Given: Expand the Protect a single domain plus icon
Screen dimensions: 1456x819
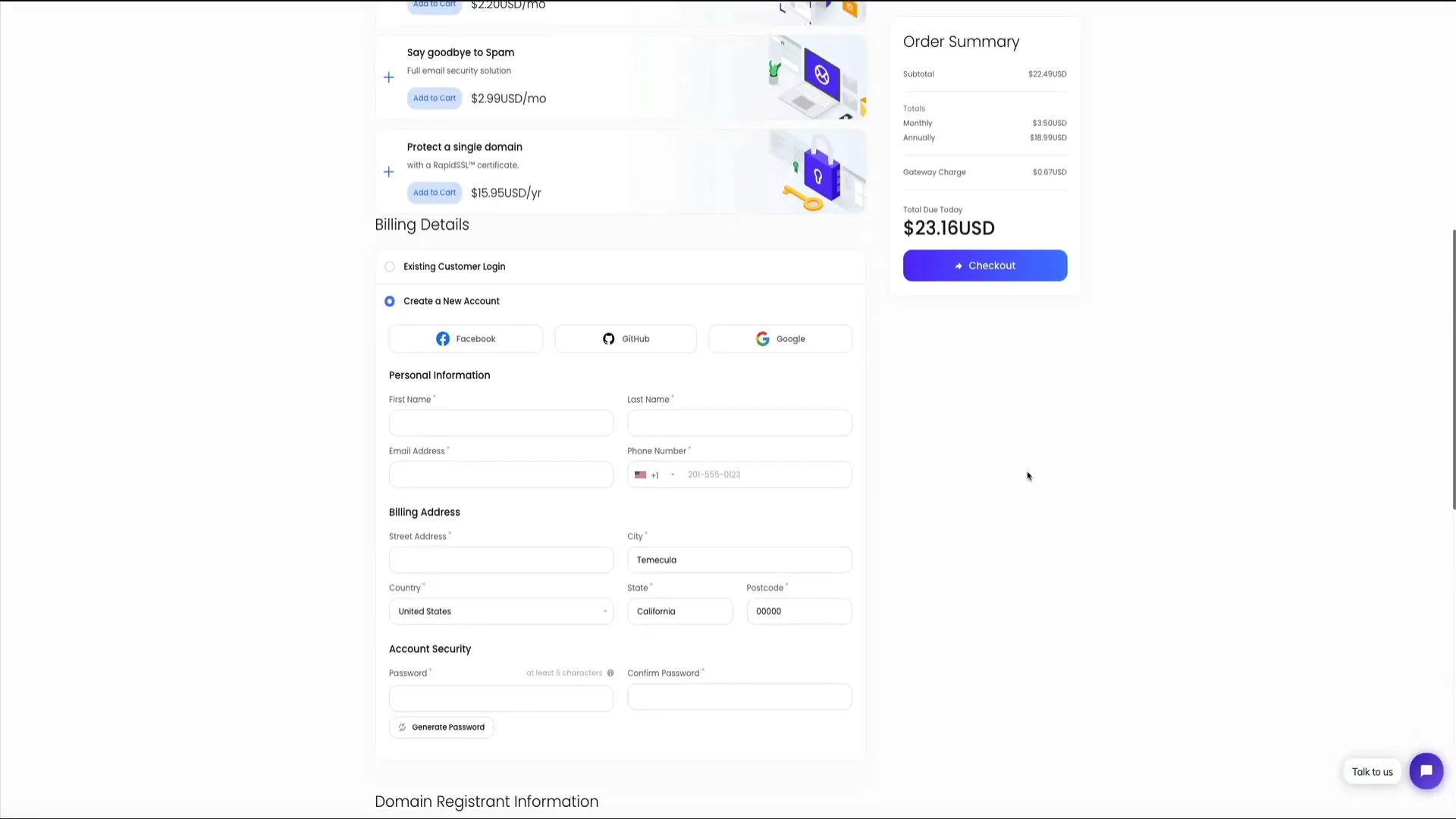Looking at the screenshot, I should 389,172.
